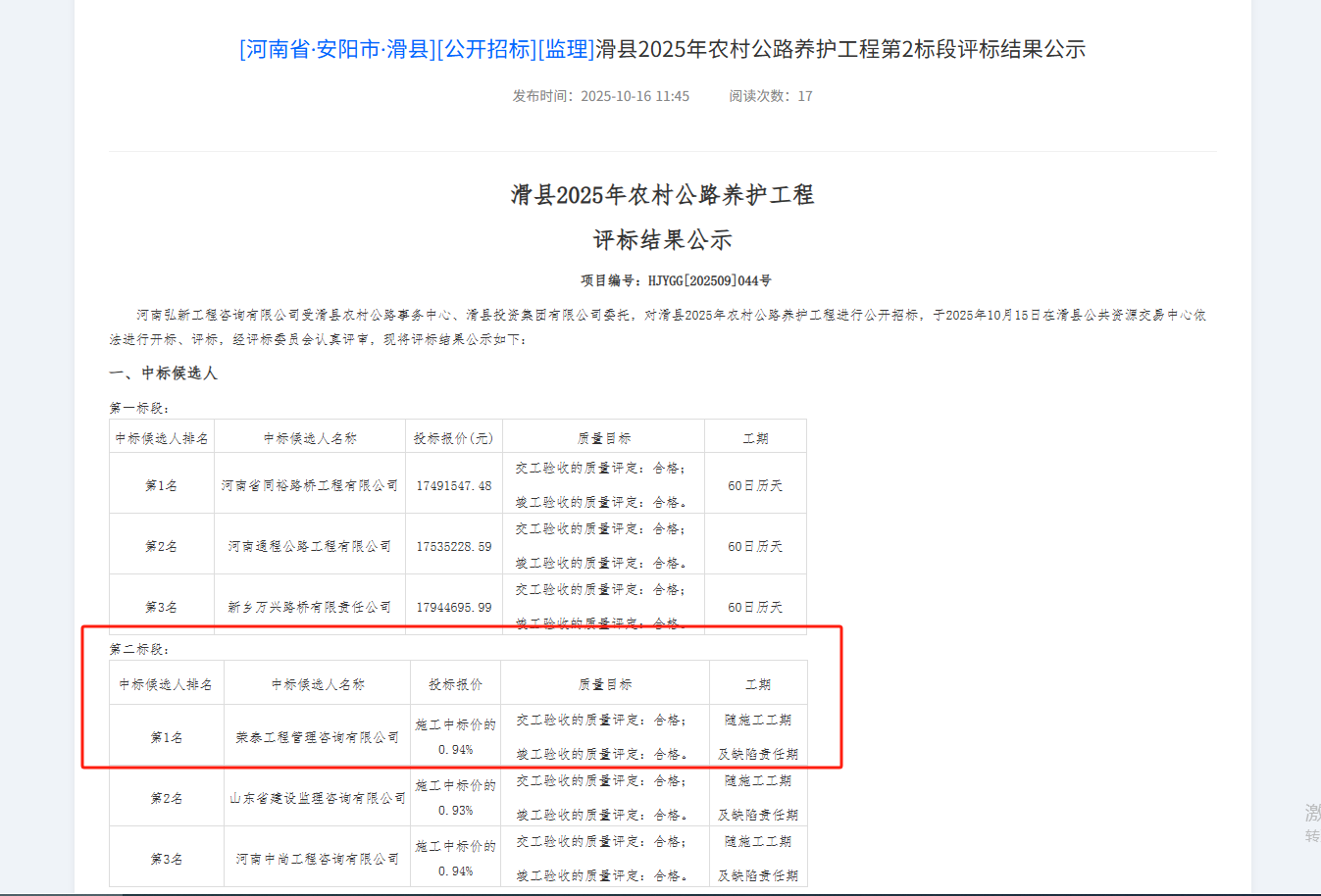
Task: Click the 第二标段 label above second table
Action: [x=139, y=649]
